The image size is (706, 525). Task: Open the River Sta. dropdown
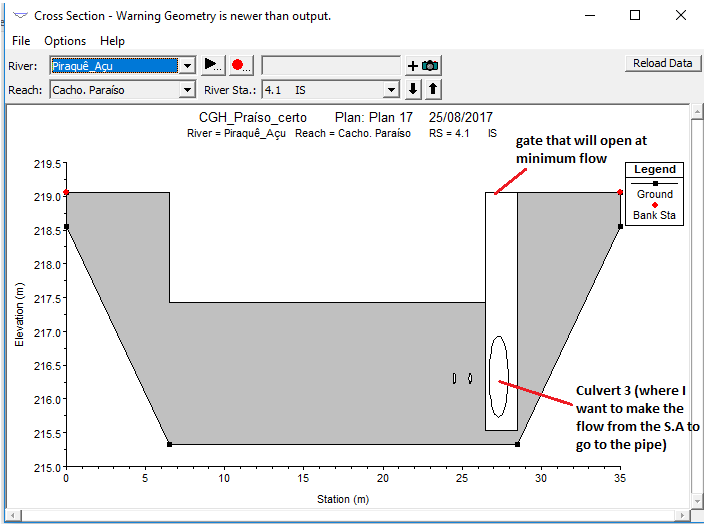point(392,90)
